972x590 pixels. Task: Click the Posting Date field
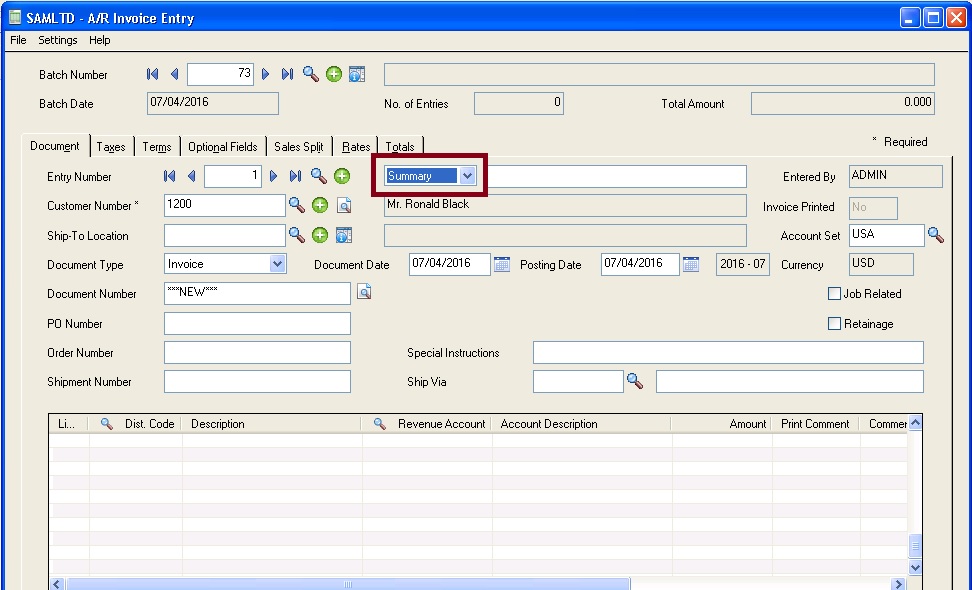(x=640, y=264)
